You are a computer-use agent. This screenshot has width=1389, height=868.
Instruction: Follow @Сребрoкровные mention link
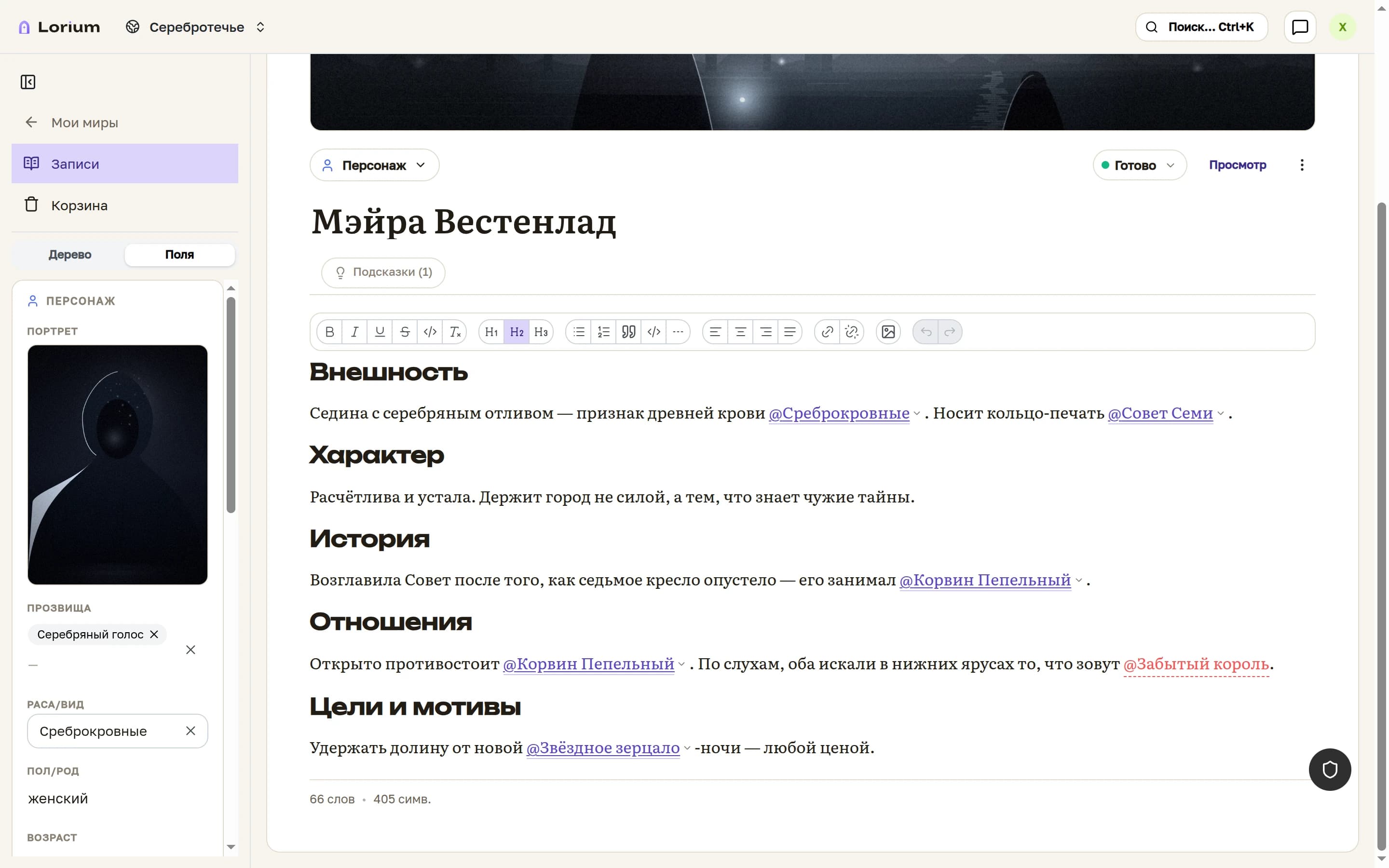point(839,413)
